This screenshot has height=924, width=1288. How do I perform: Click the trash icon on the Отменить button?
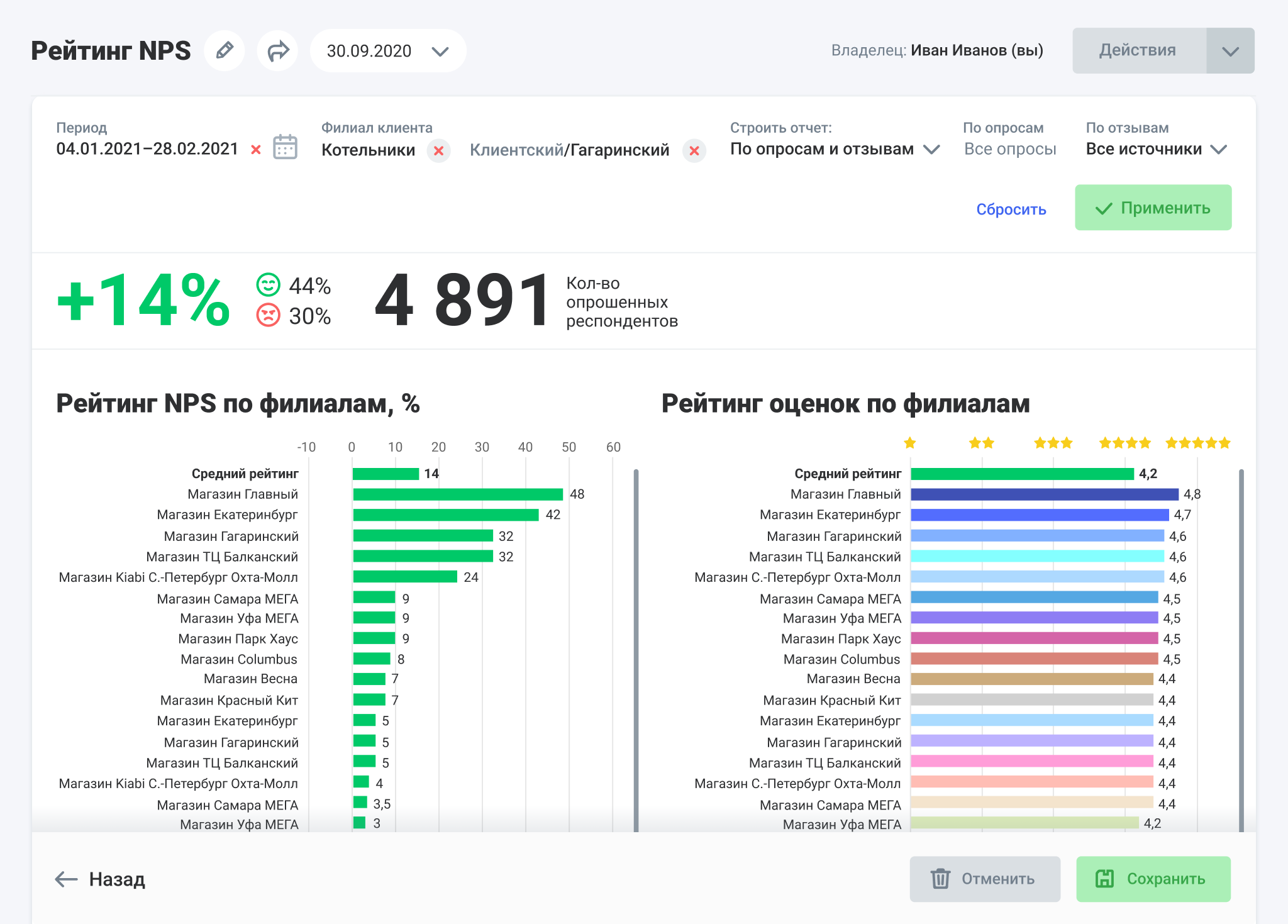(940, 879)
